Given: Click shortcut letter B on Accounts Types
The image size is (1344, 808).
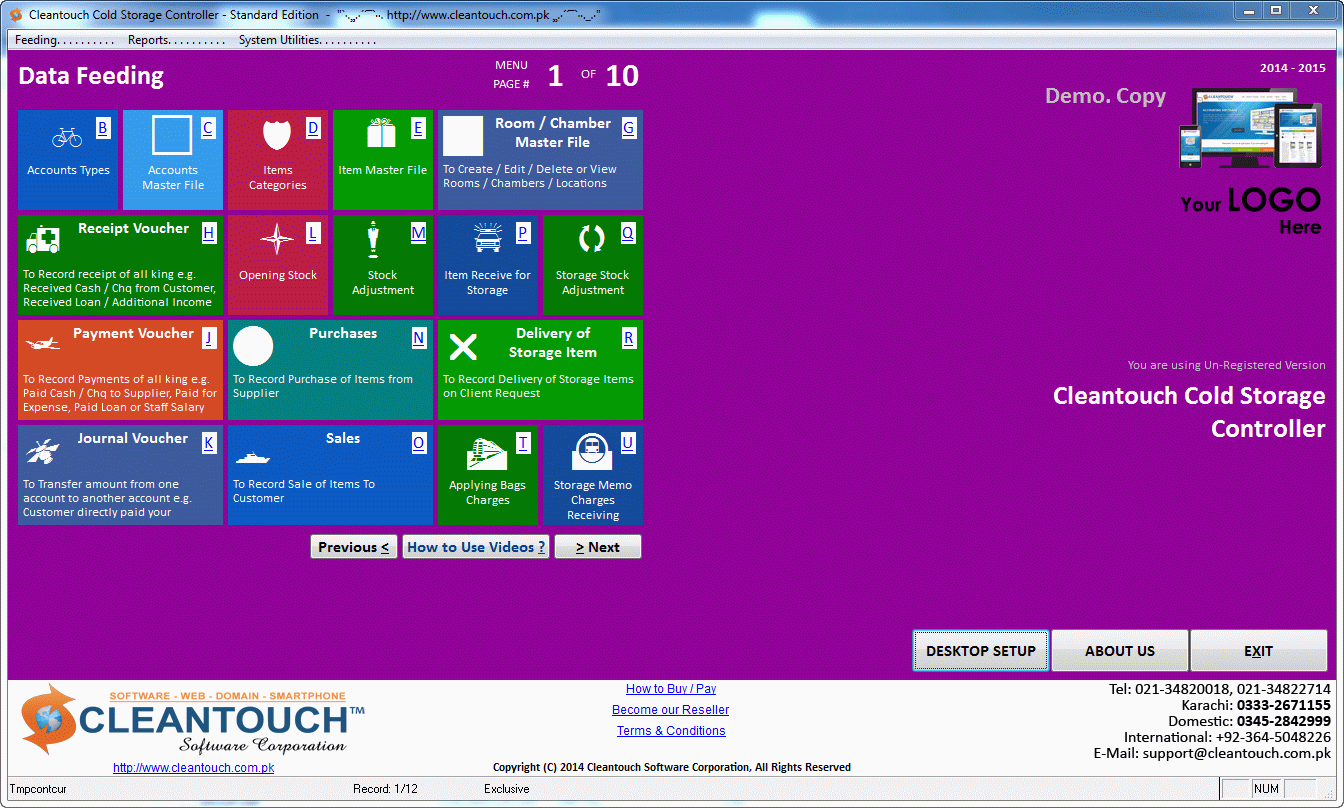Looking at the screenshot, I should pos(103,128).
